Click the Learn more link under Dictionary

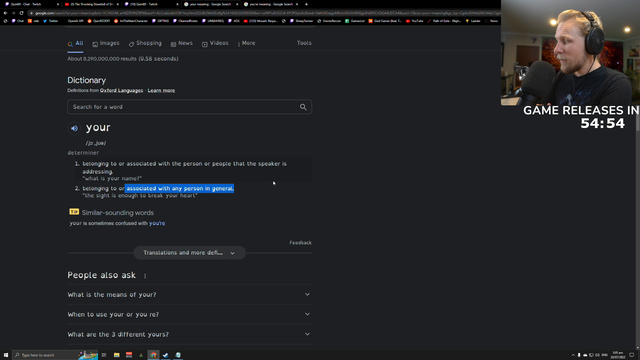[161, 91]
